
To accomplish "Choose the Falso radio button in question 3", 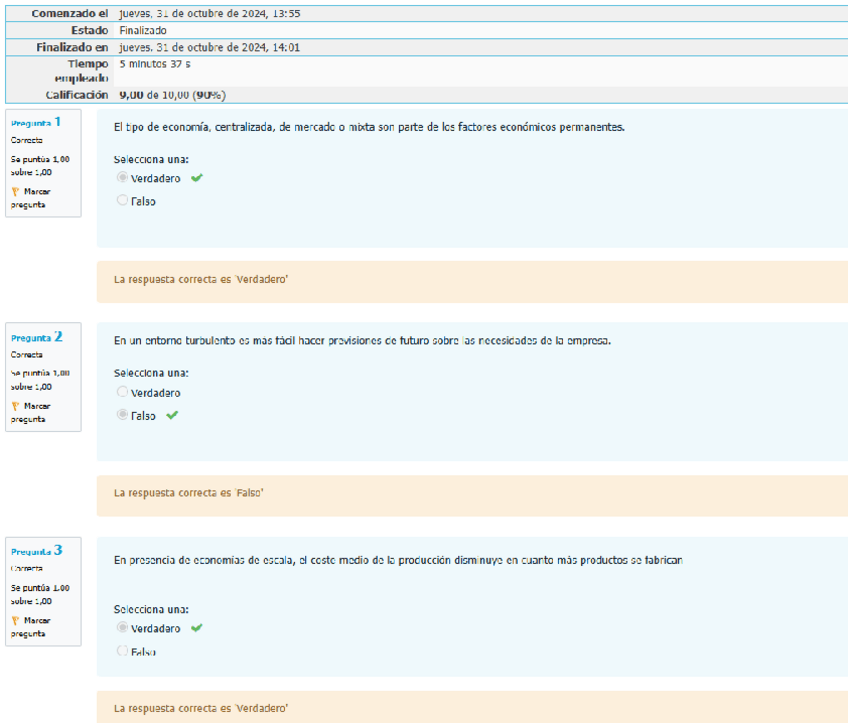I will pos(123,651).
